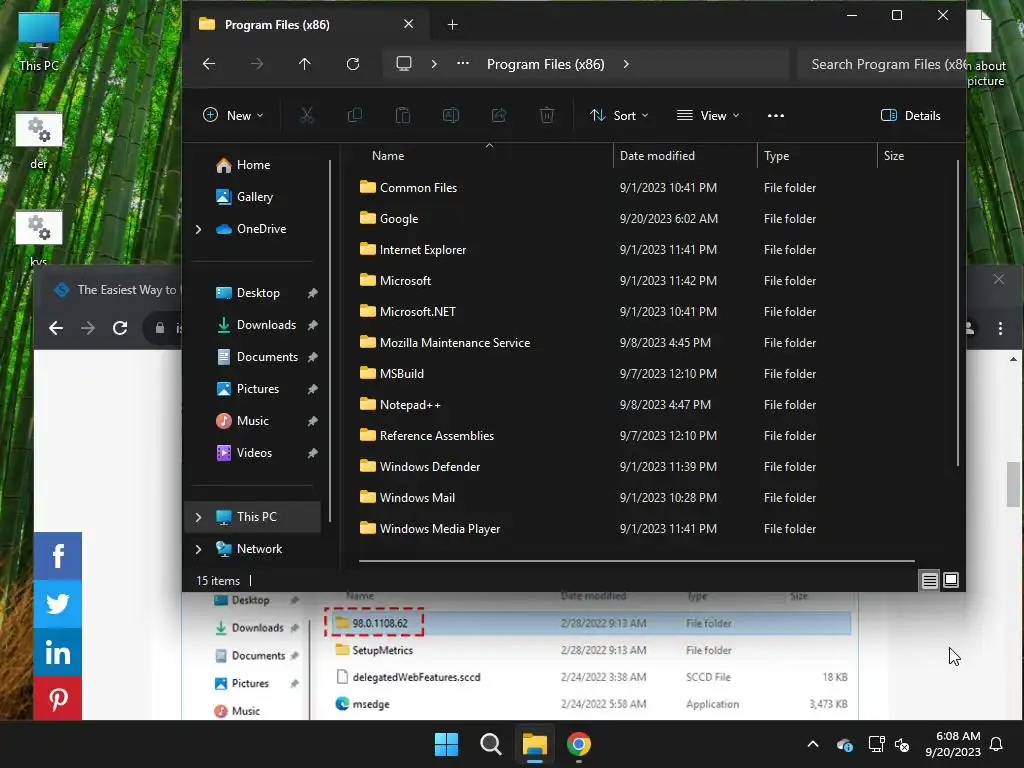
Task: Click the Explorer forward arrow
Action: [x=257, y=64]
